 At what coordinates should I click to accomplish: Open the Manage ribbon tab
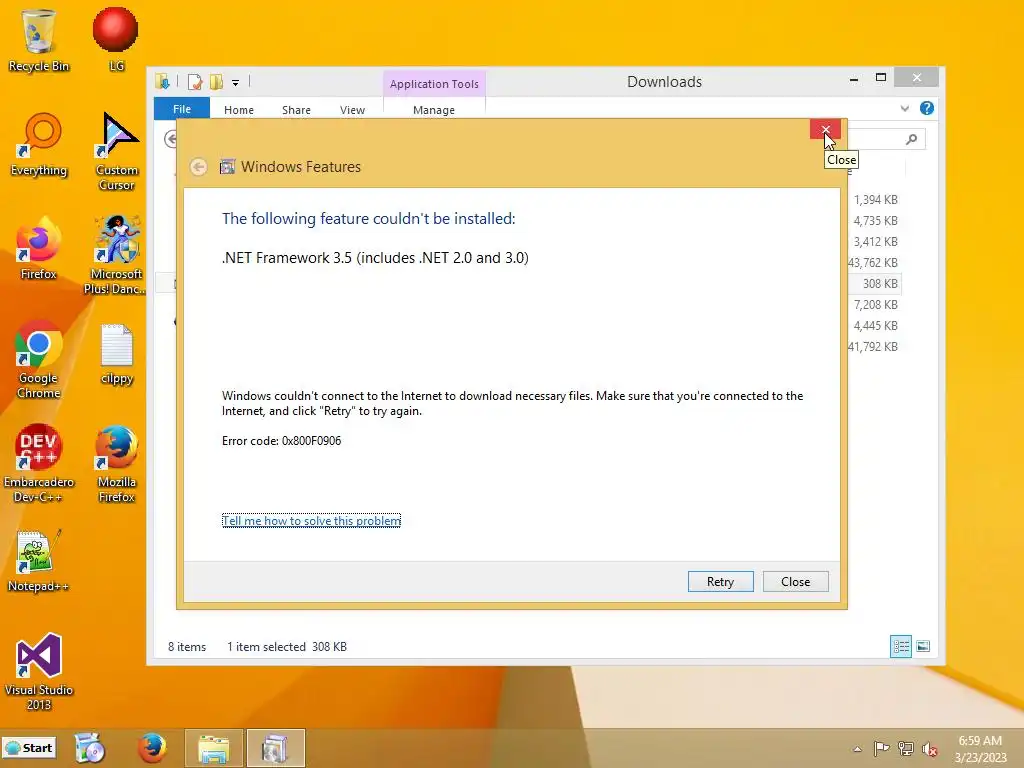(x=434, y=110)
